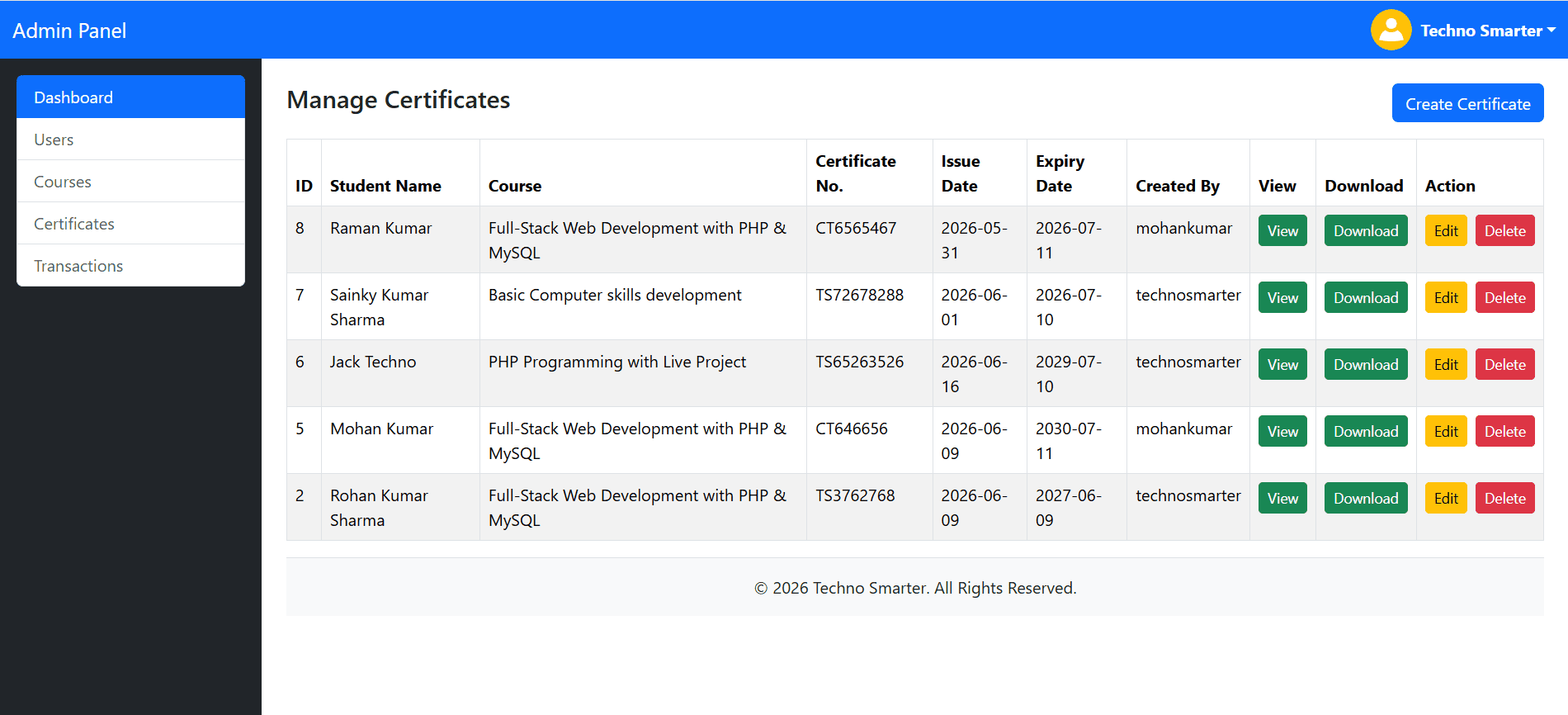Open the Techno Smarter account dropdown
Image resolution: width=1568 pixels, height=715 pixels.
(x=1487, y=31)
